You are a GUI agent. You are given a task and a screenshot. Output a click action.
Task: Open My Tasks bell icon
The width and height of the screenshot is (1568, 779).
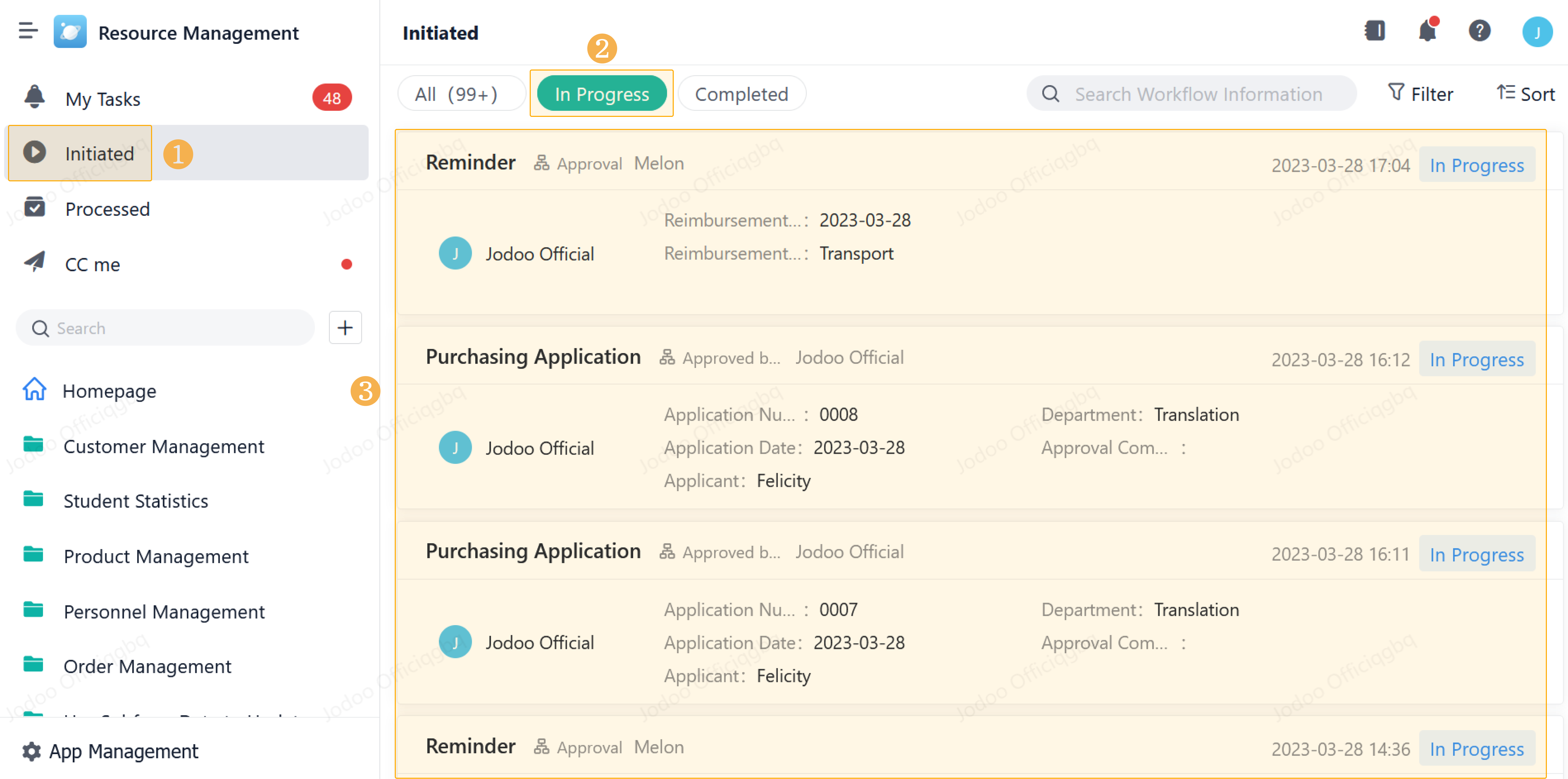[x=35, y=97]
